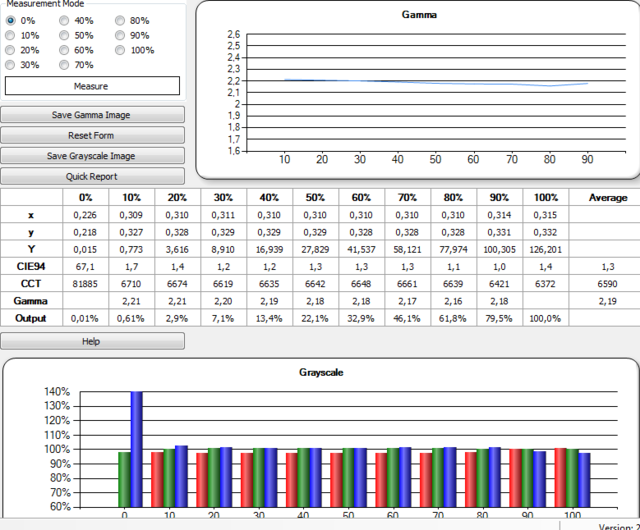The height and width of the screenshot is (530, 640).
Task: Click the 50% column header in table
Action: coord(315,197)
